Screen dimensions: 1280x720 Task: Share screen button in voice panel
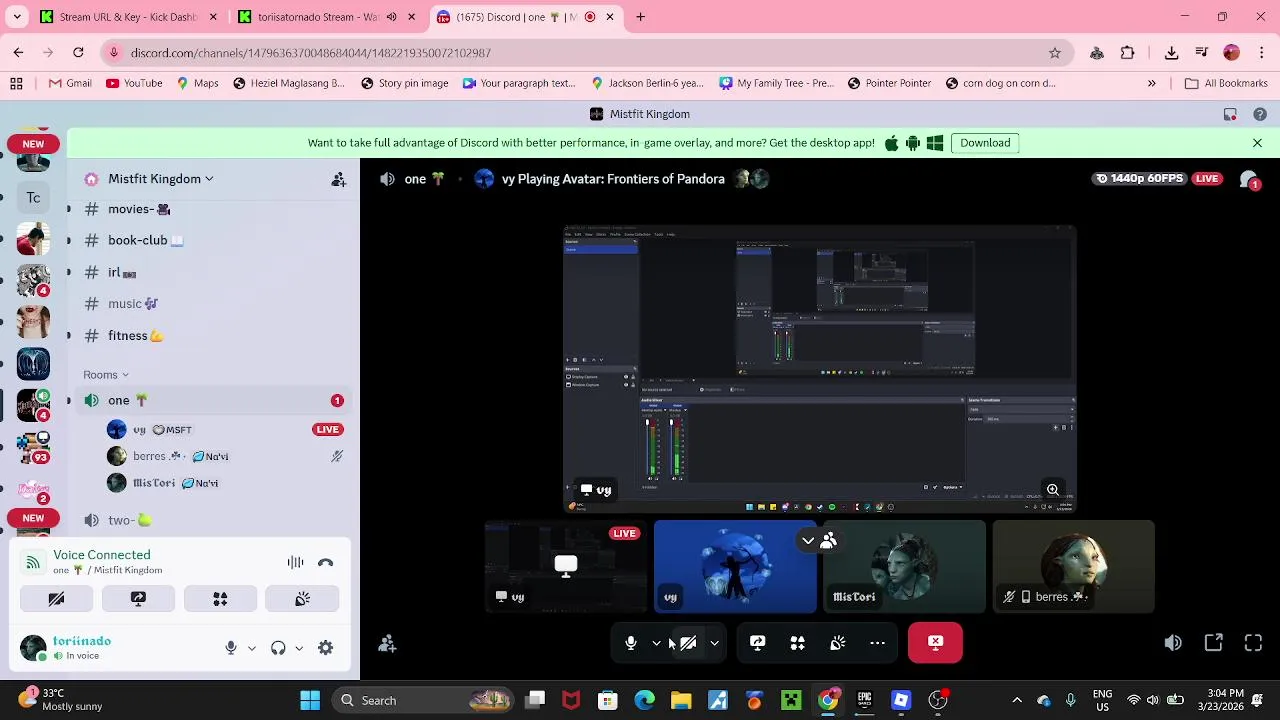click(138, 599)
